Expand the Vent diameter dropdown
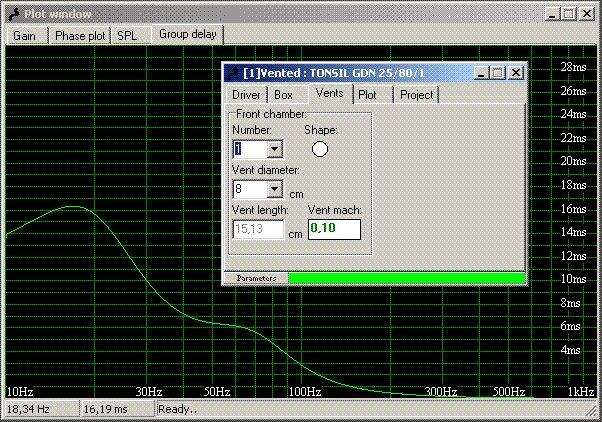The height and width of the screenshot is (422, 602). [x=274, y=189]
